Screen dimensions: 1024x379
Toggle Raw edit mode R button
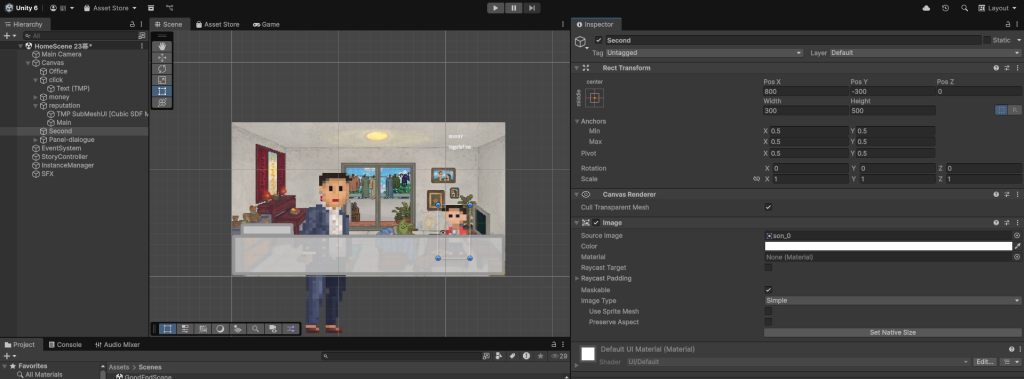click(1014, 110)
